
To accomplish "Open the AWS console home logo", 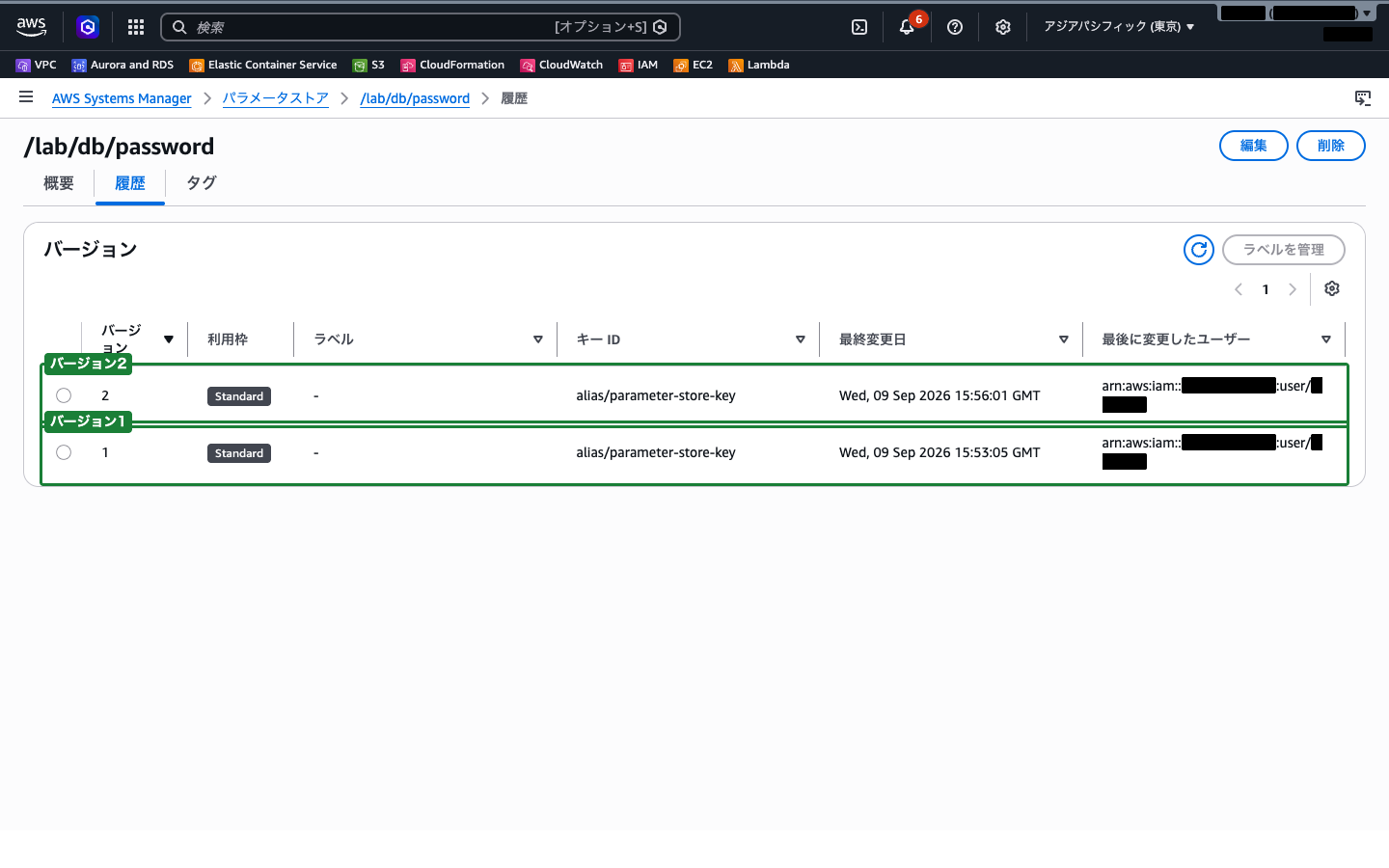I will pyautogui.click(x=32, y=27).
